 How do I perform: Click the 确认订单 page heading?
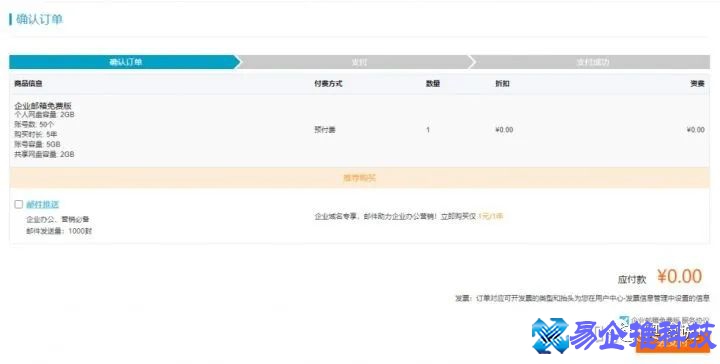pyautogui.click(x=39, y=19)
